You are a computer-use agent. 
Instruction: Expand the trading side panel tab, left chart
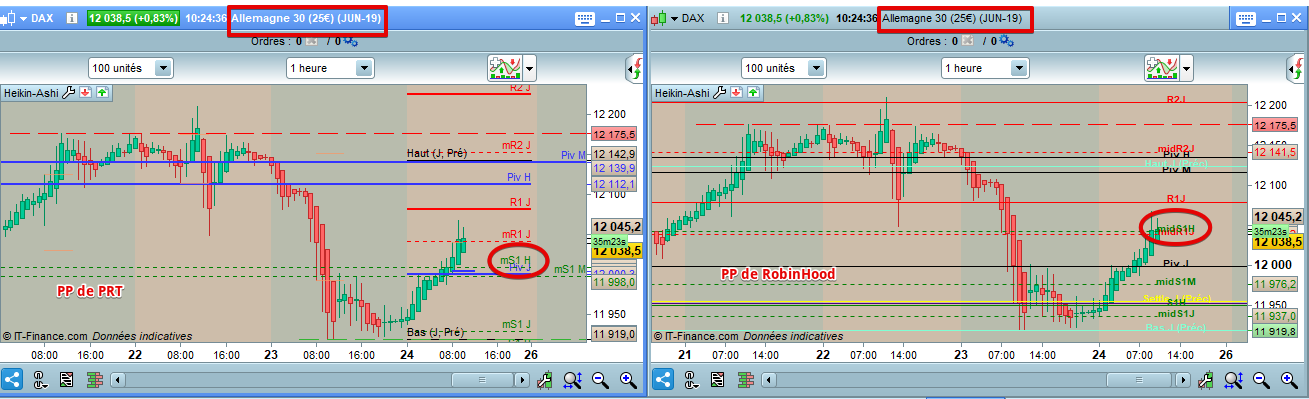(x=634, y=68)
